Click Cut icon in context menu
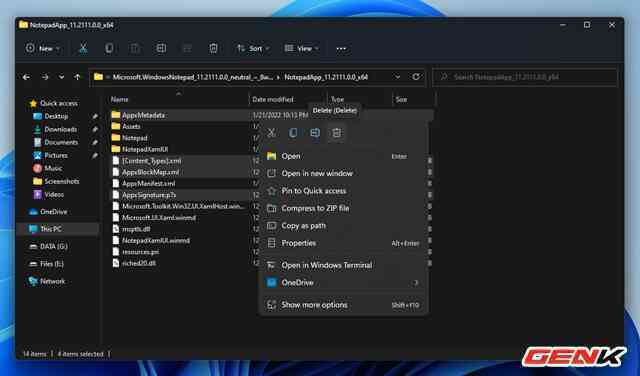This screenshot has width=640, height=376. pos(271,133)
